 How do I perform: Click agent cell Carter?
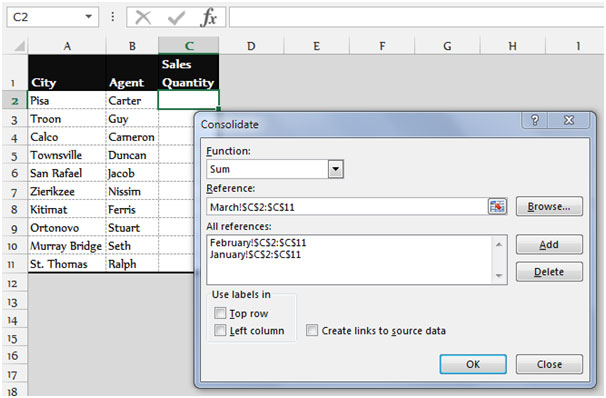point(132,100)
